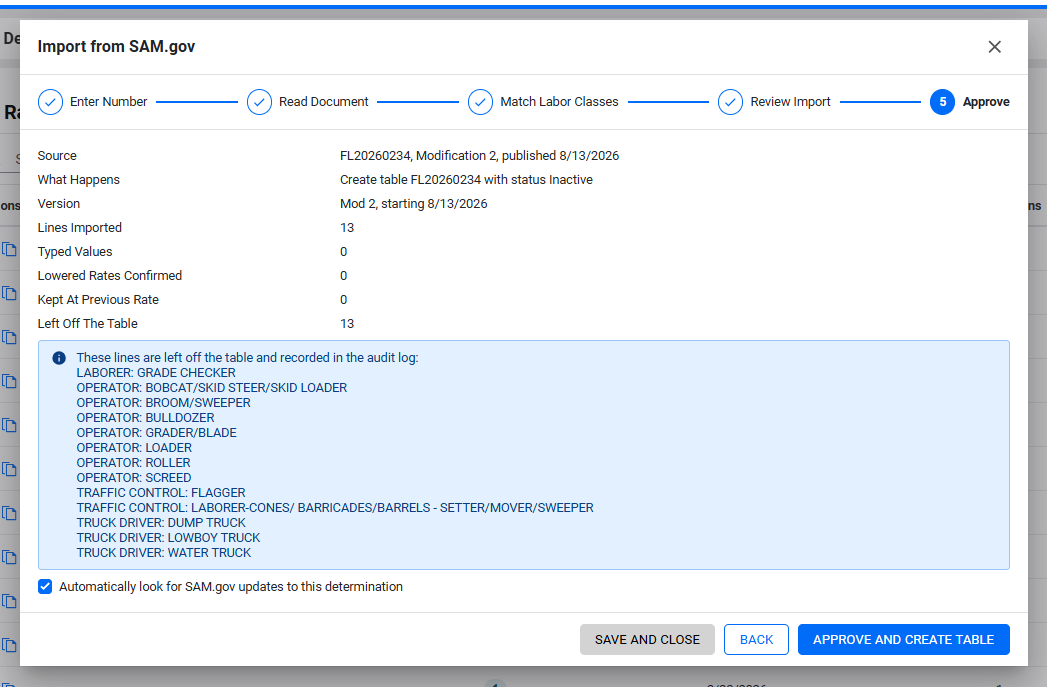Click the LABORER: GRADE CHECKER line
The height and width of the screenshot is (687, 1047).
coord(156,373)
